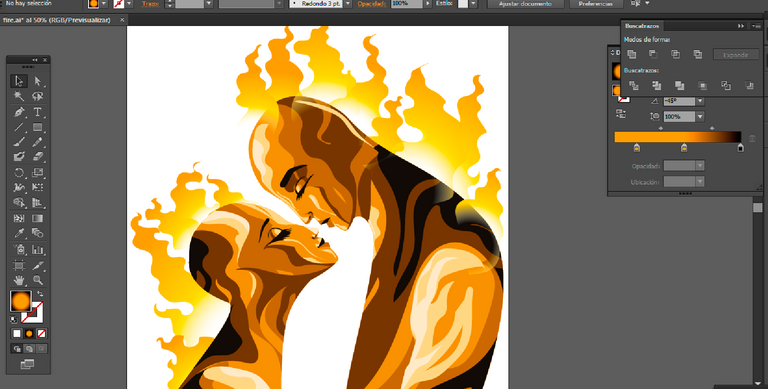Select the Shape Builder tool
Screen dimensions: 768x389
click(x=19, y=202)
